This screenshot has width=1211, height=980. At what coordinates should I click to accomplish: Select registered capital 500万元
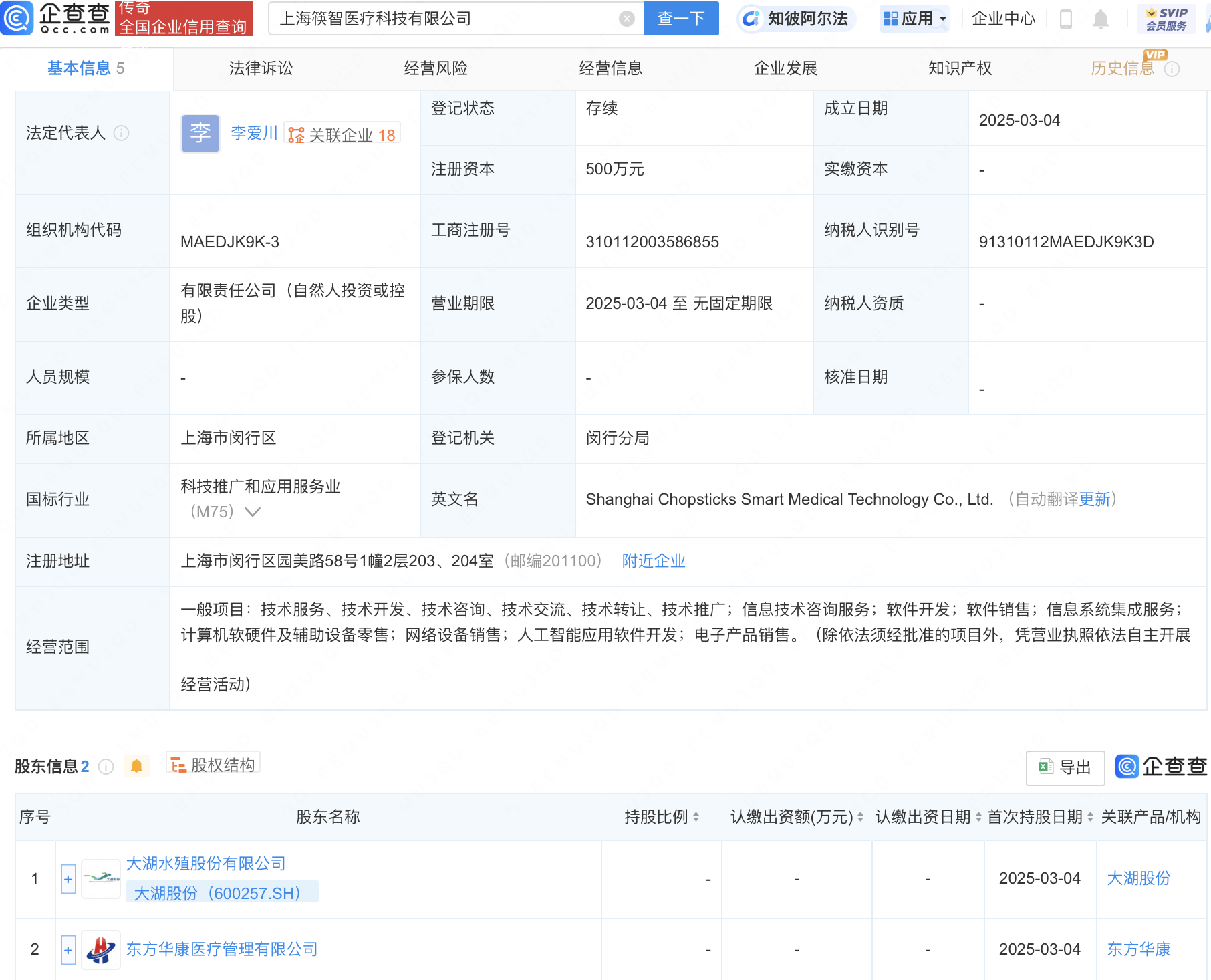(615, 170)
